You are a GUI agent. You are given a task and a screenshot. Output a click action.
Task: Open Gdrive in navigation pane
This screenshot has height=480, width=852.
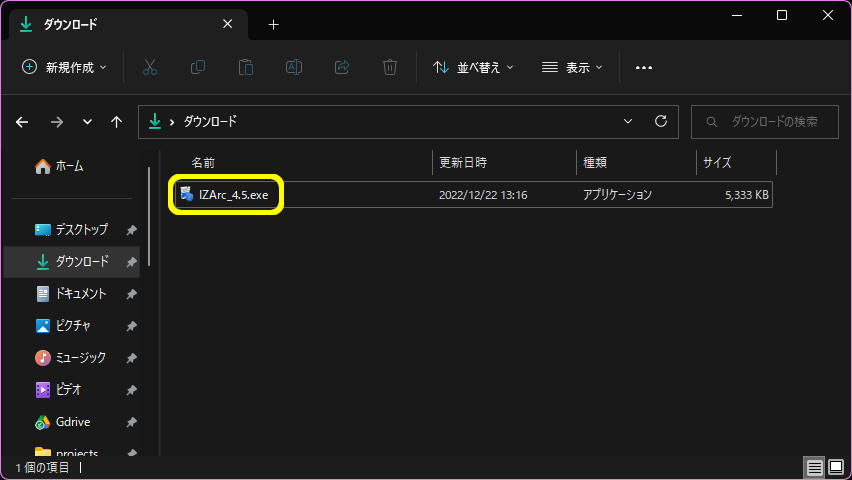point(62,422)
